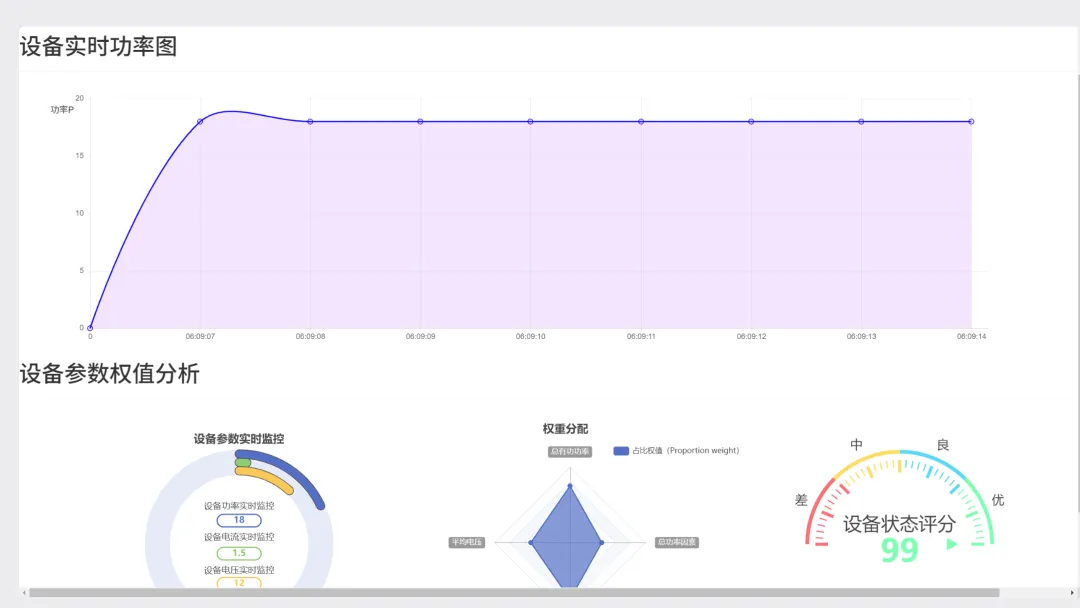
Task: Click the 设备电流实时监控 label
Action: 239,537
